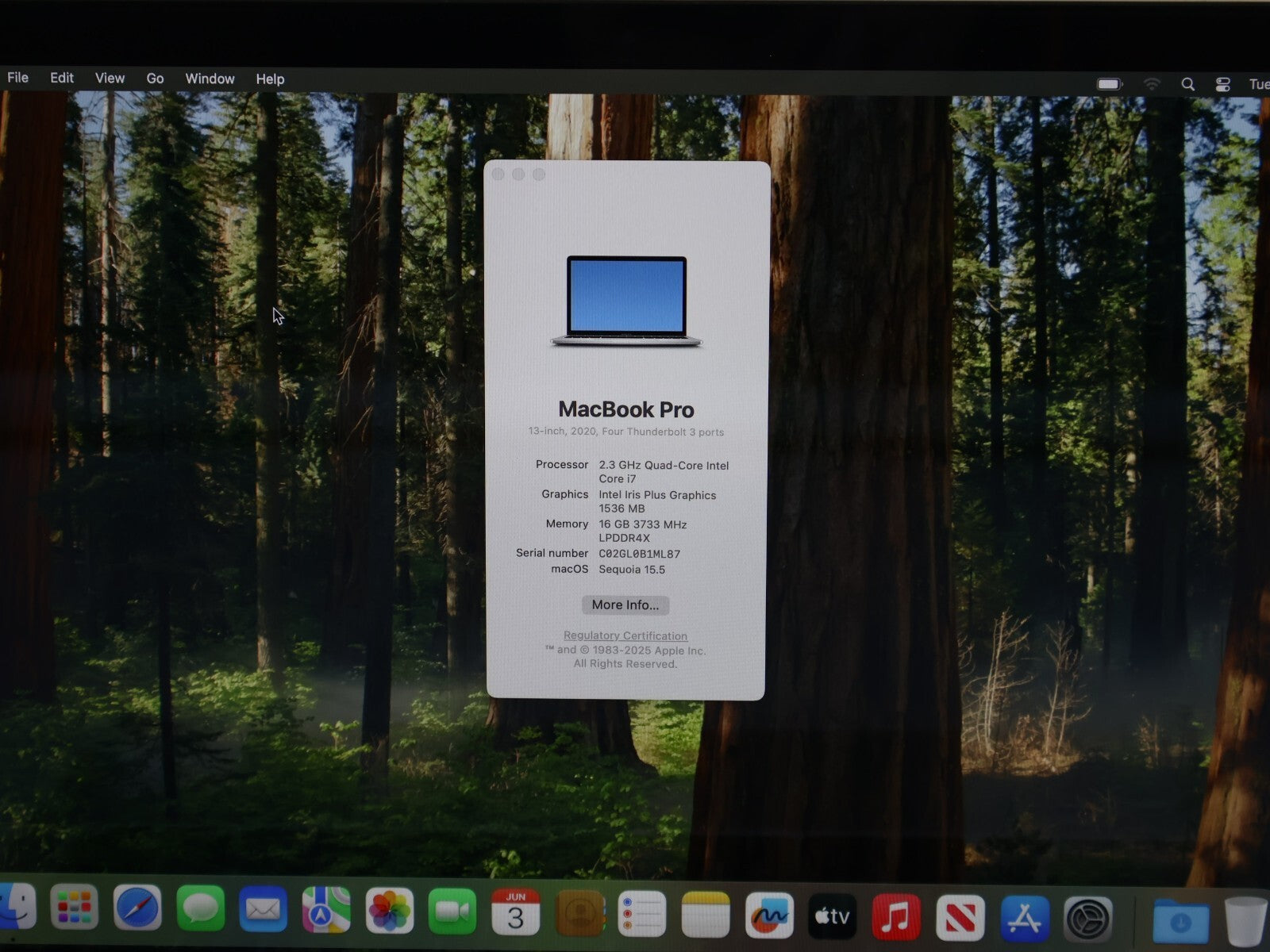Open Trash in the Dock

click(x=1246, y=922)
